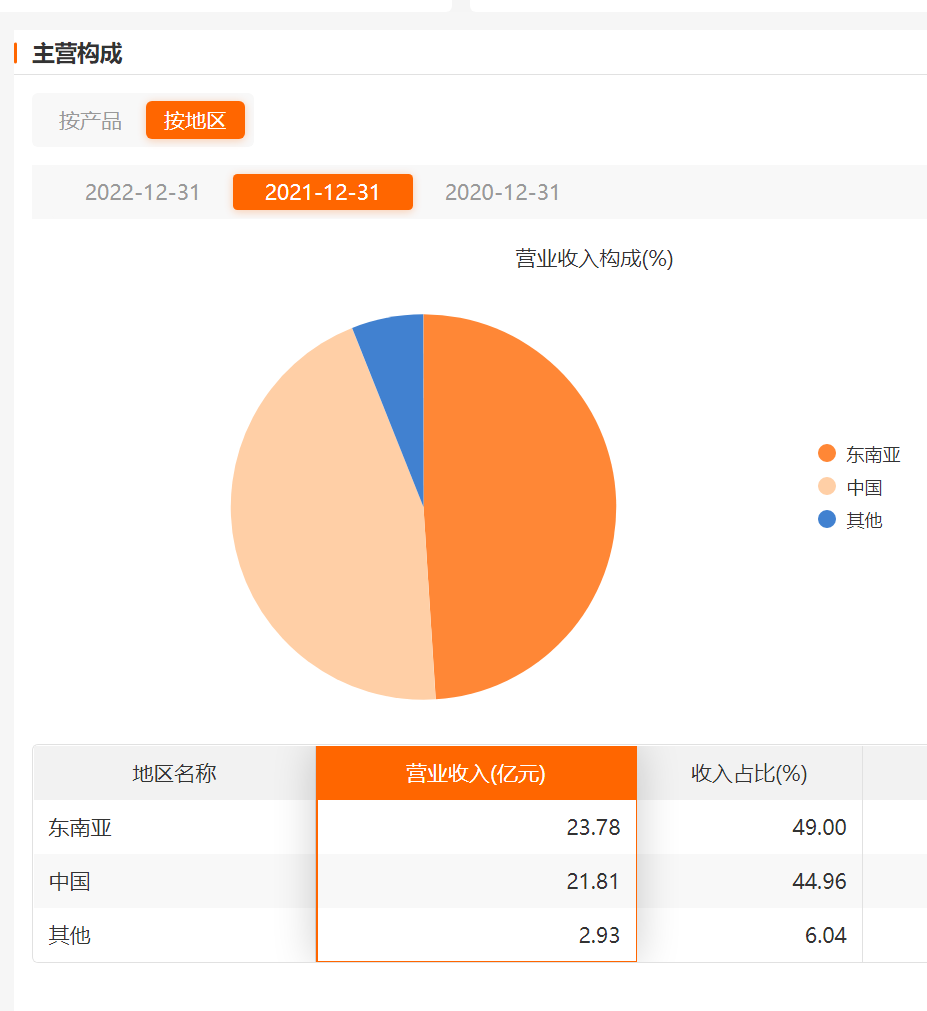The image size is (927, 1011).
Task: Click the 营业收入(亿元) column header
Action: pos(476,773)
